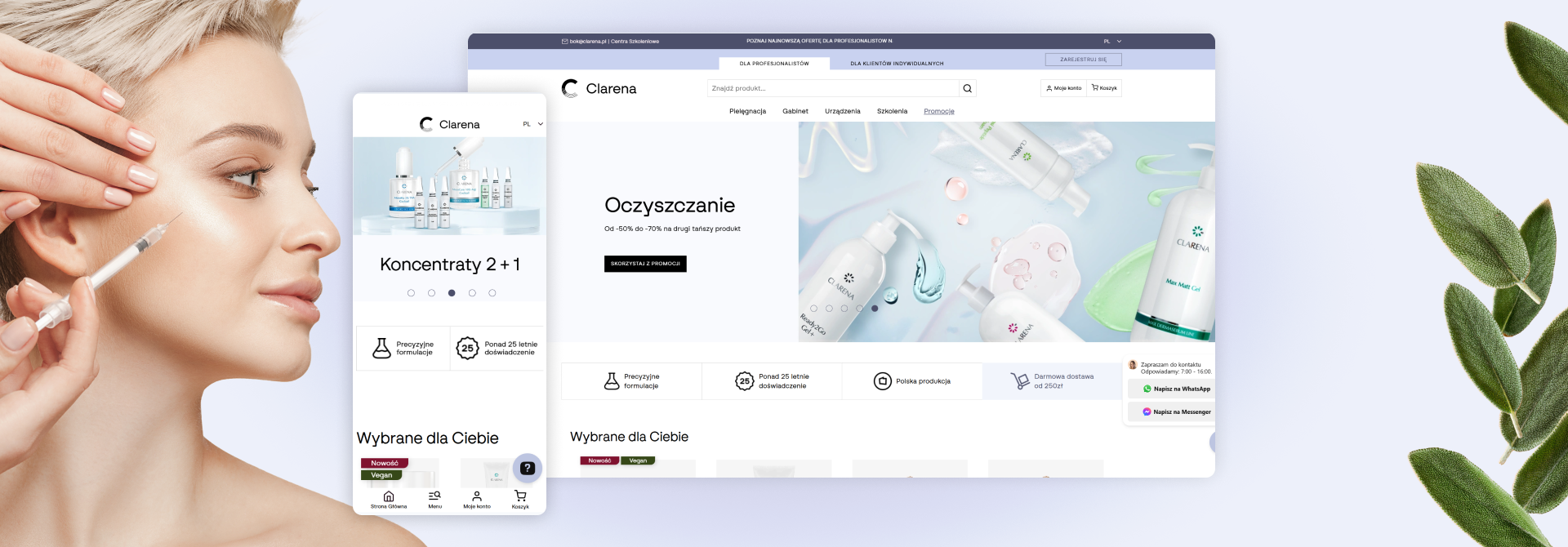Tap the question mark help button on mobile

coord(528,468)
